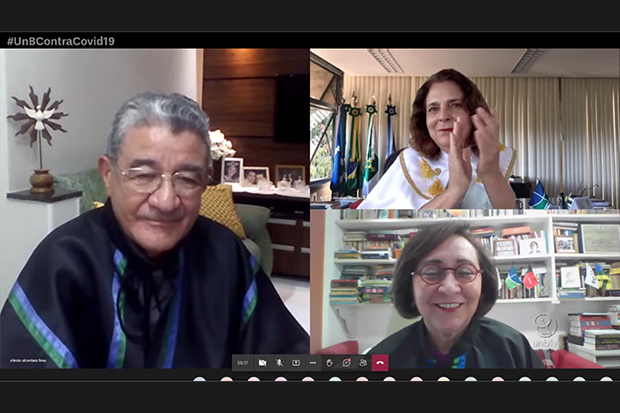This screenshot has height=413, width=620.
Task: Click the #UnBContraCovid19 hashtag text
Action: tap(61, 41)
